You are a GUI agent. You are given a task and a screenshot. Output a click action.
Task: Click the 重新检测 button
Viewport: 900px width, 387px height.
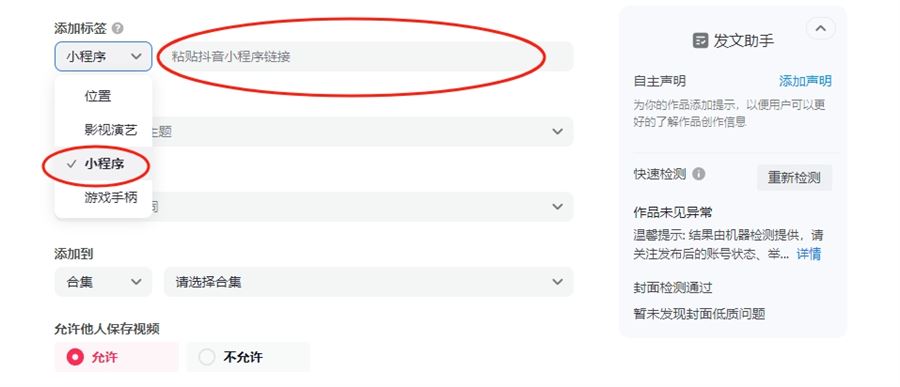[x=794, y=177]
